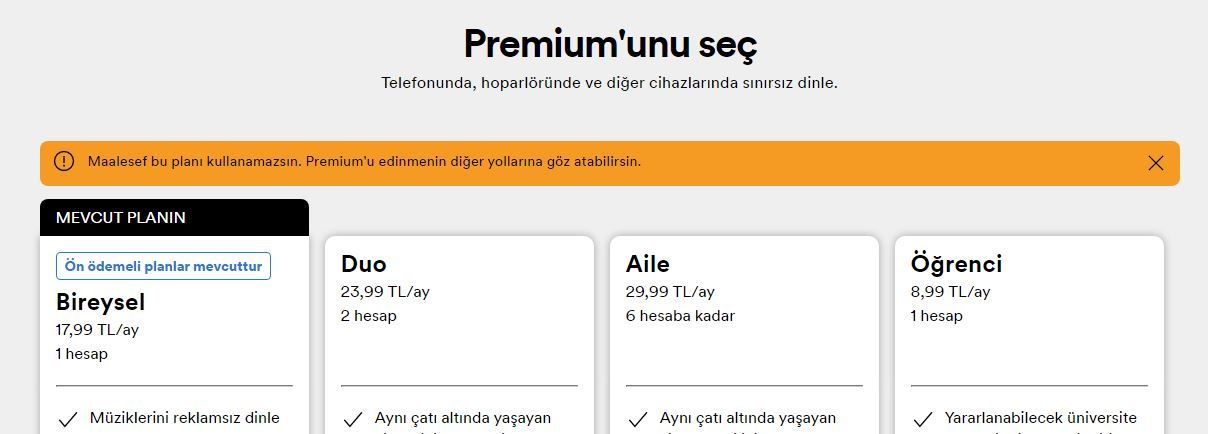Click the Bireysel price 17,99 TL/ay

click(97, 330)
